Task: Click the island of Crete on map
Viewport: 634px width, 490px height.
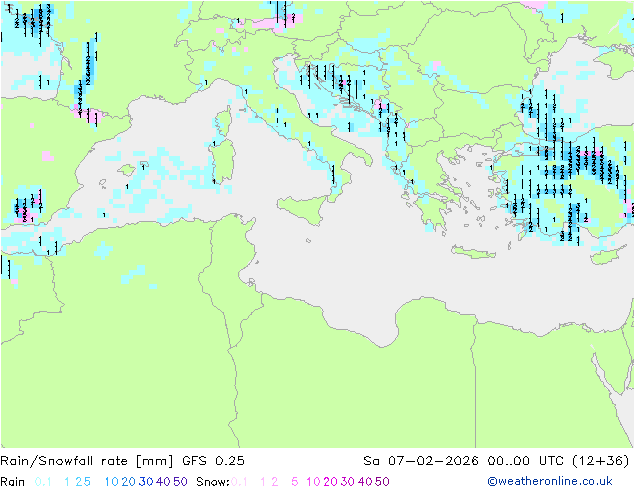Action: tap(472, 252)
